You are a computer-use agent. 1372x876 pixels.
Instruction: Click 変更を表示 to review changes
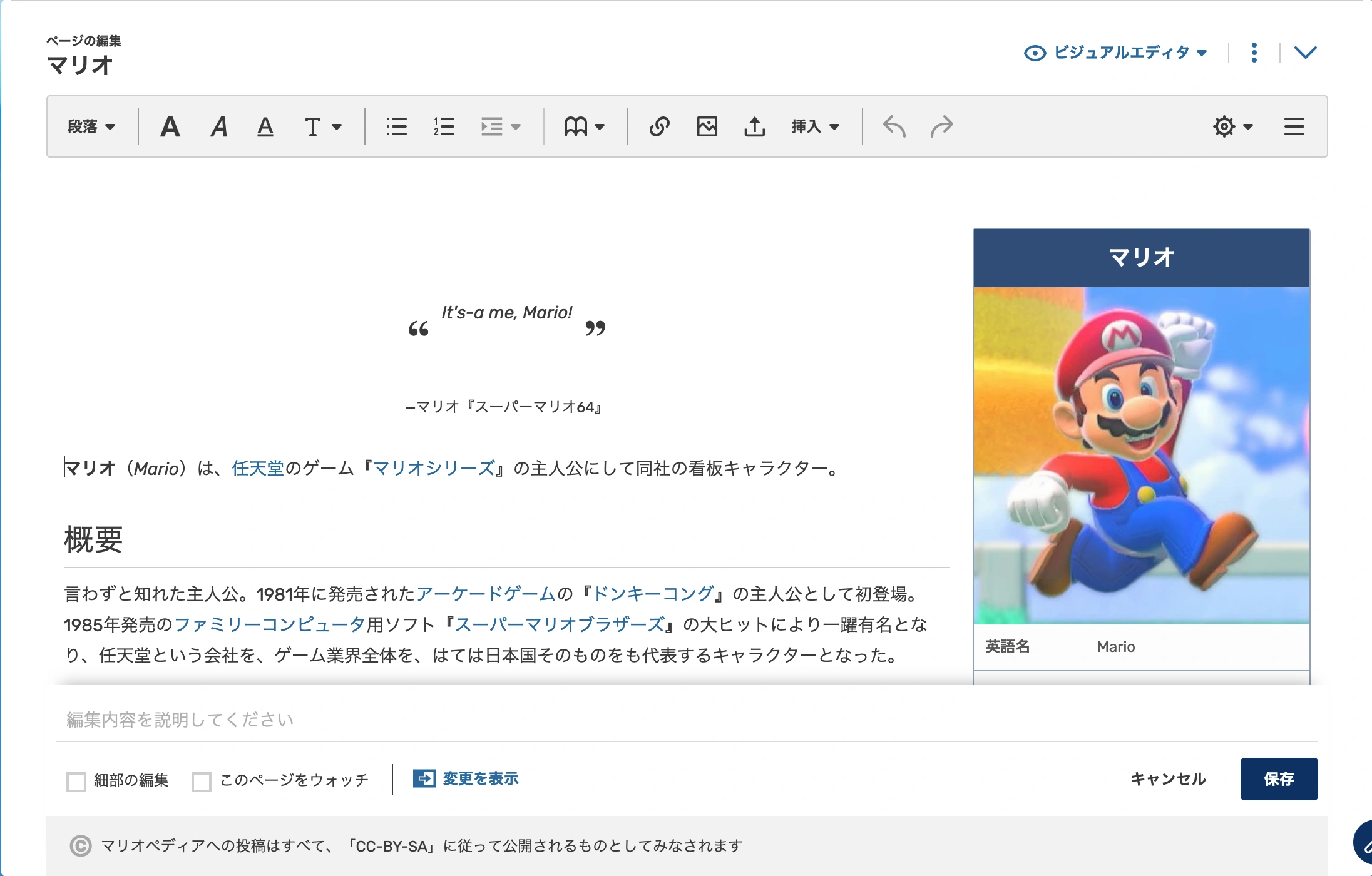click(x=466, y=779)
